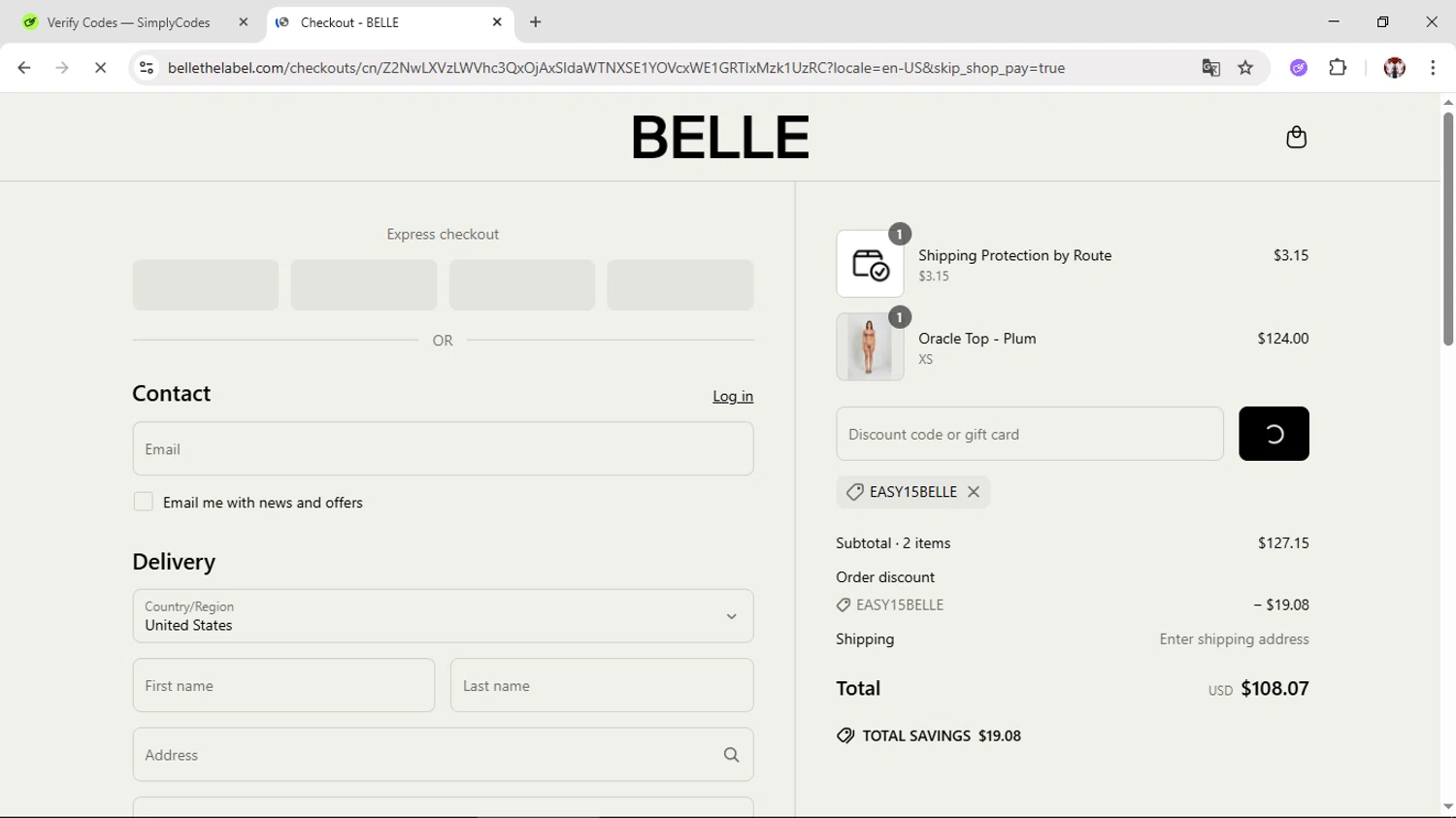Open the Extensions puzzle icon
Viewport: 1456px width, 818px height.
1338,68
